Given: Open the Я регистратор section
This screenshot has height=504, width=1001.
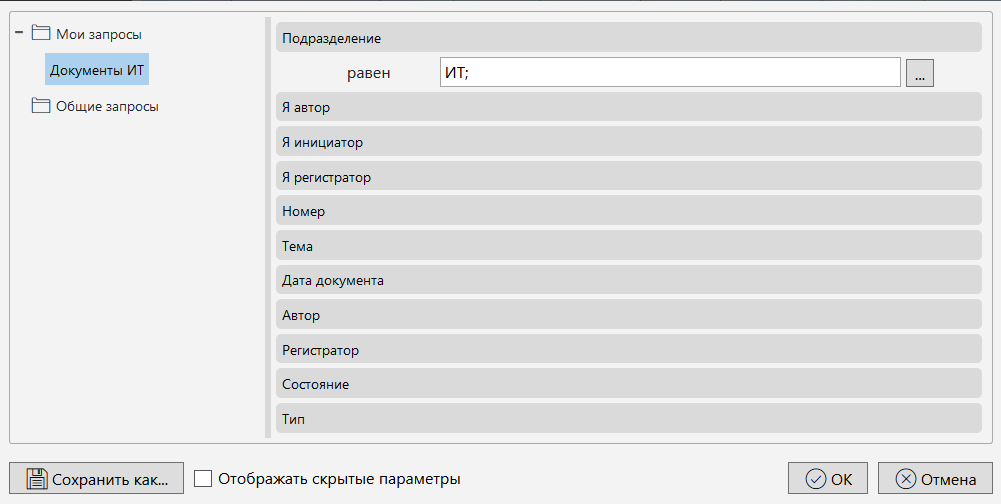Looking at the screenshot, I should coord(627,177).
